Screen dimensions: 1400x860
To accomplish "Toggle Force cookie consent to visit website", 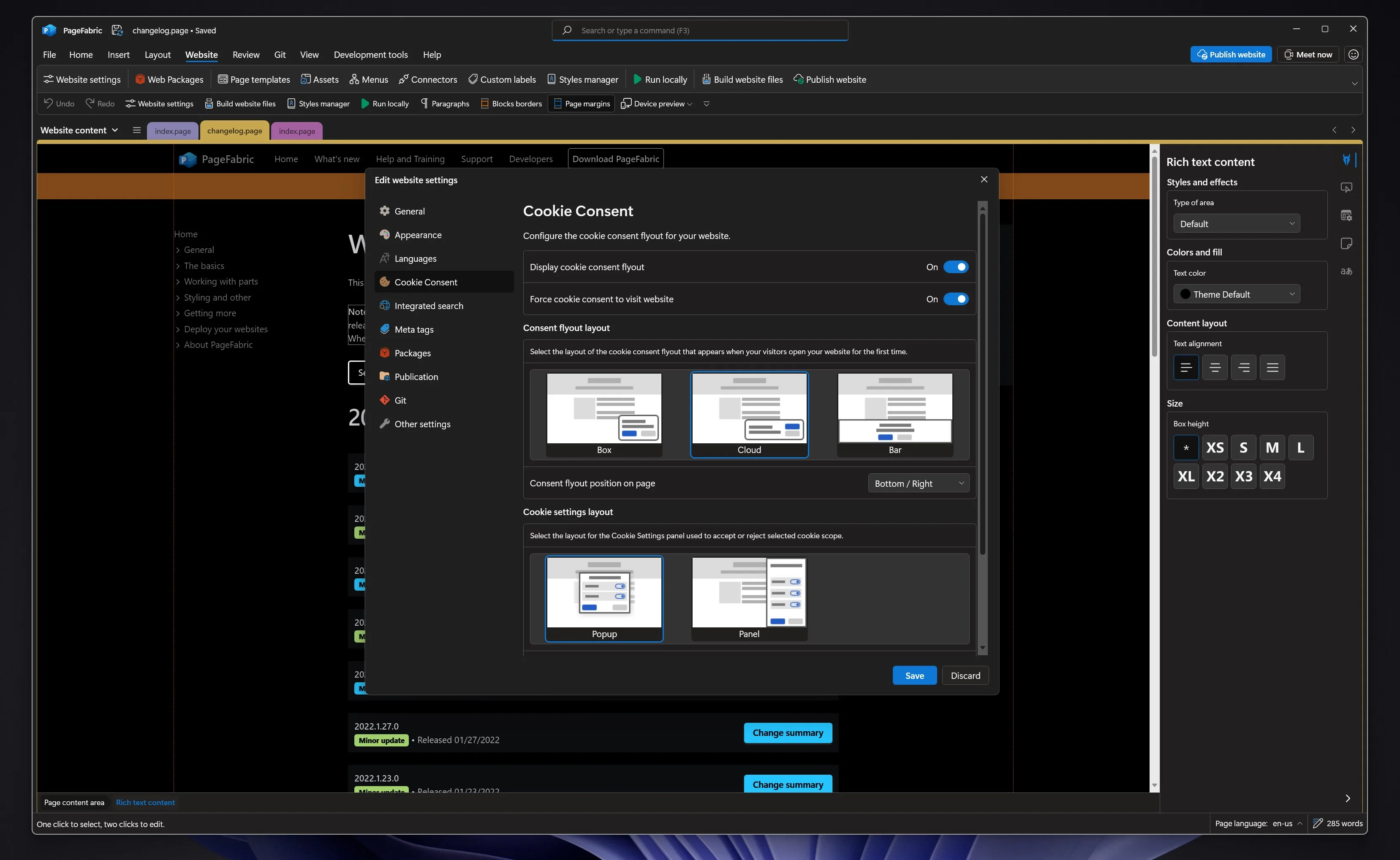I will pos(956,299).
